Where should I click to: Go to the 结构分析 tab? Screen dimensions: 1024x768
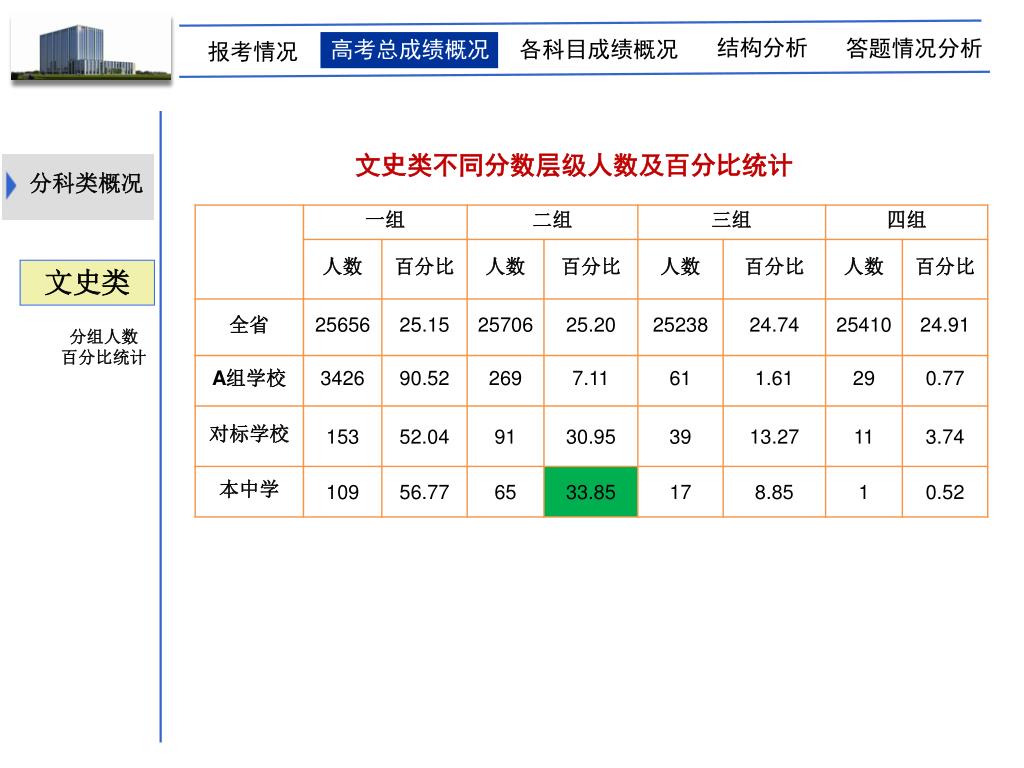pos(761,48)
